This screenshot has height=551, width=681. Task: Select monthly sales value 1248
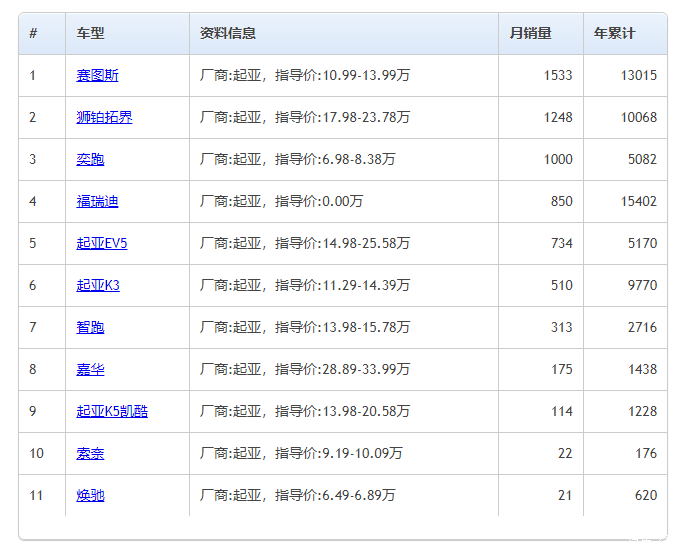(558, 117)
